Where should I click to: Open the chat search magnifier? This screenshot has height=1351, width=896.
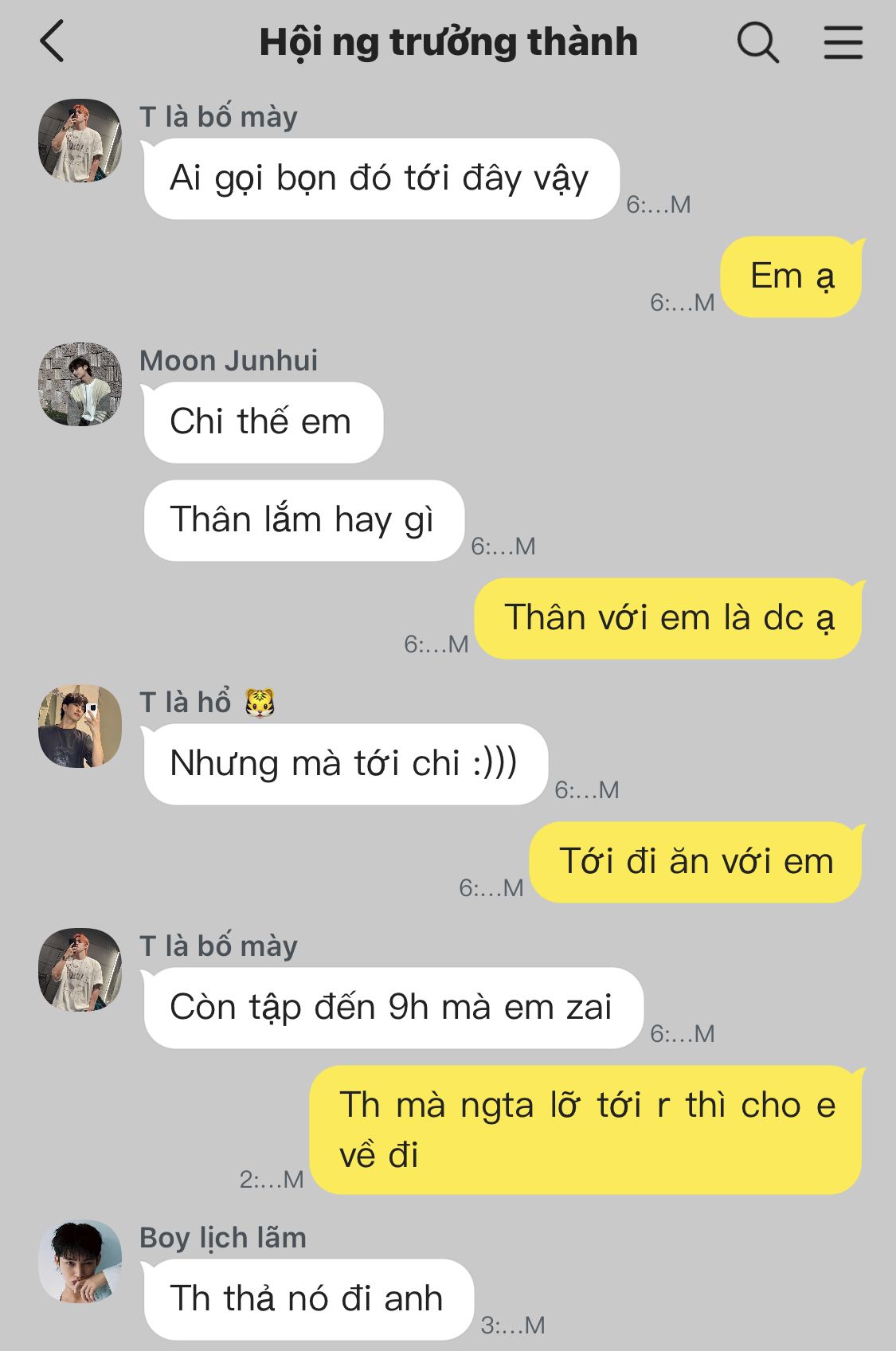(x=757, y=42)
